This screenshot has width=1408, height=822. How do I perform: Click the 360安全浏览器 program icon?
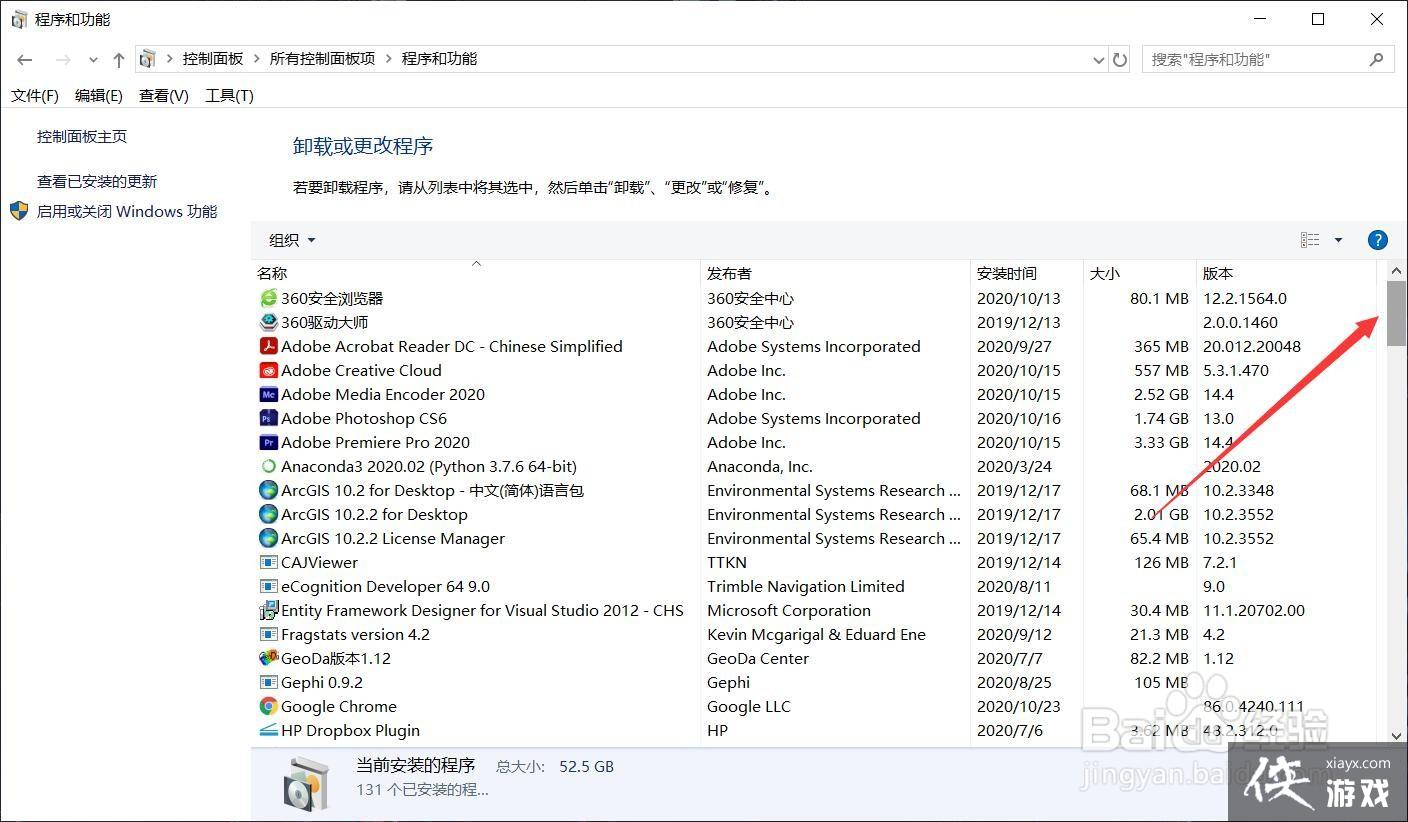click(268, 298)
